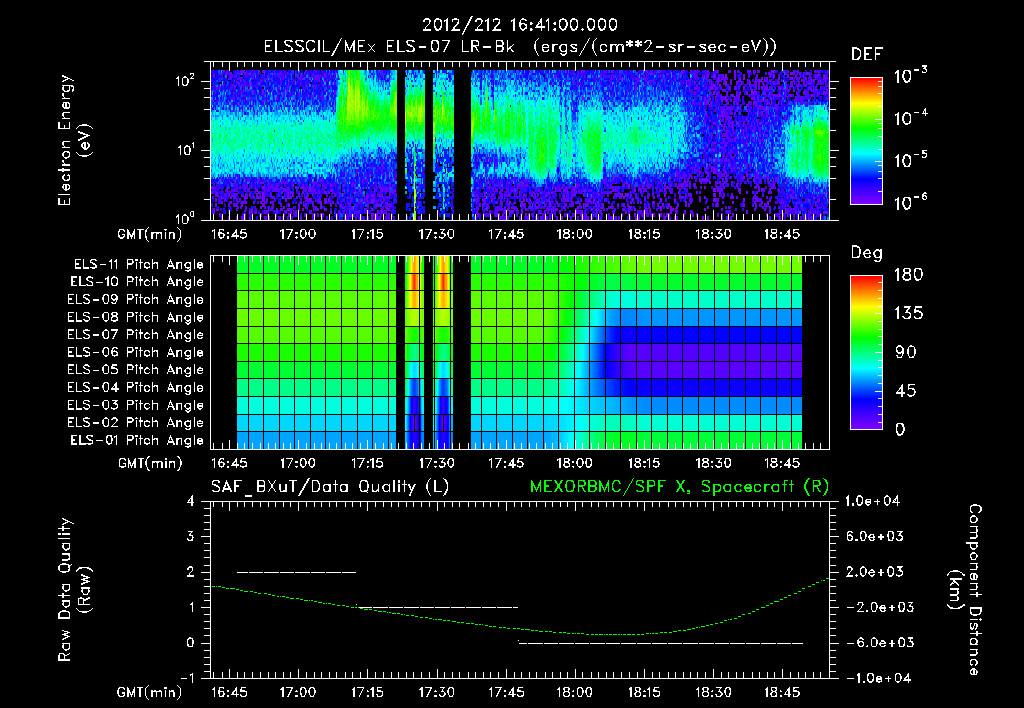
Task: Click the 2.0e+03 tick on distance axis
Action: tap(876, 572)
